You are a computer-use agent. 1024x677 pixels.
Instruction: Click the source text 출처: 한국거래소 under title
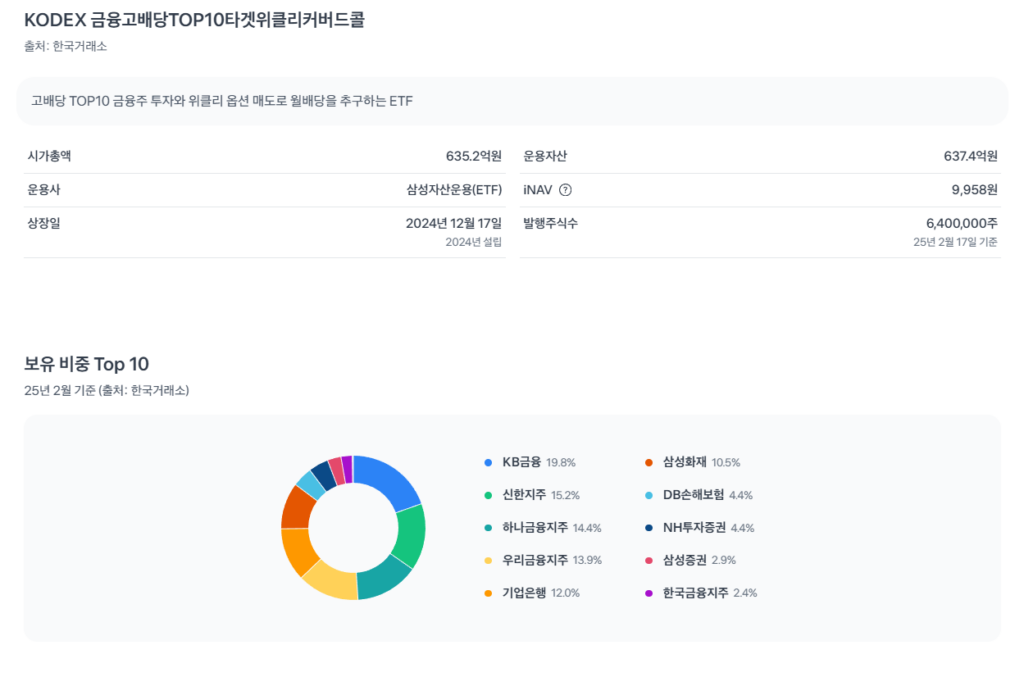point(65,46)
